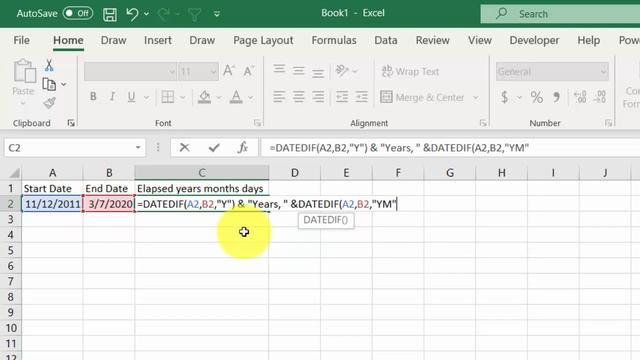Viewport: 640px width, 360px height.
Task: Open Customize Quick Access Toolbar dropdown
Action: pyautogui.click(x=217, y=14)
